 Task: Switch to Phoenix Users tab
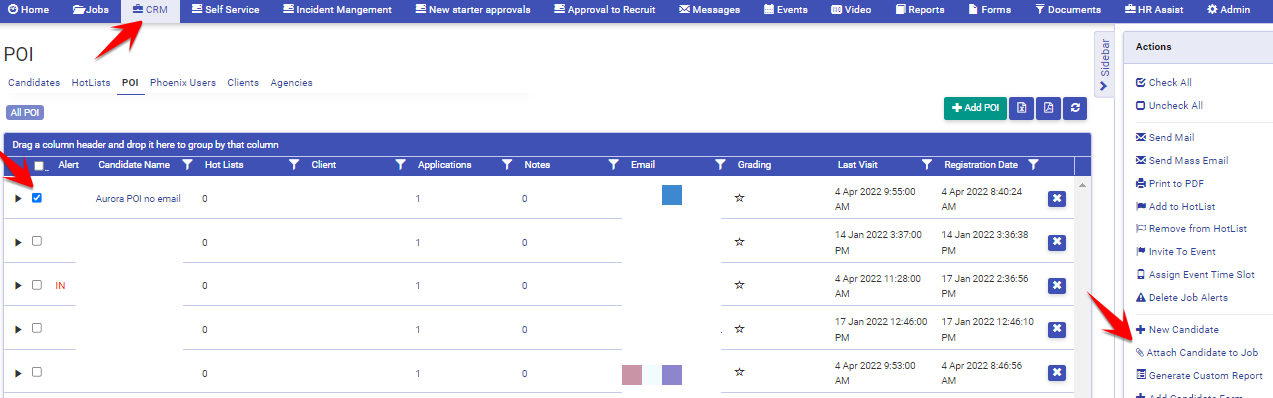(183, 83)
